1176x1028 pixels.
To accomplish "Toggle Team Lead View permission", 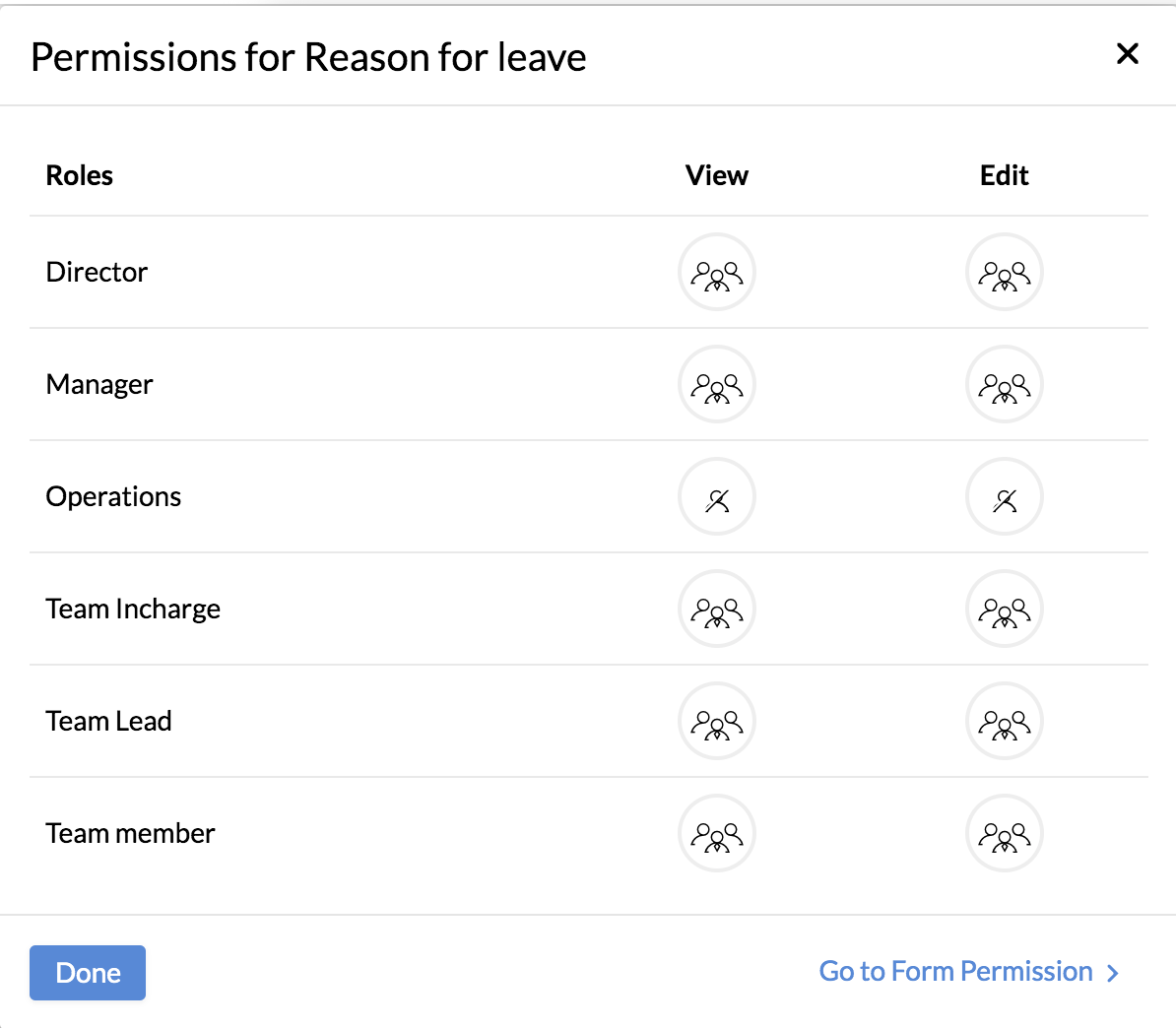I will tap(717, 721).
